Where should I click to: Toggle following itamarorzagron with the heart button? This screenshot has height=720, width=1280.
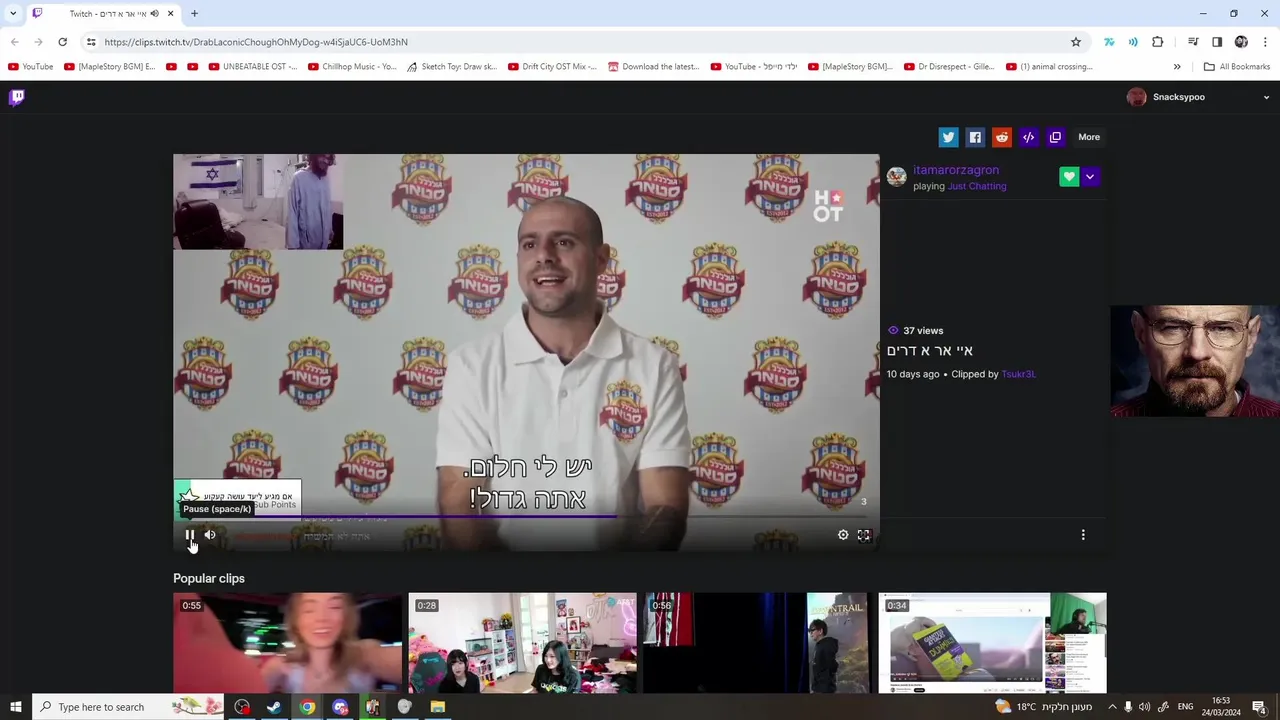point(1069,177)
